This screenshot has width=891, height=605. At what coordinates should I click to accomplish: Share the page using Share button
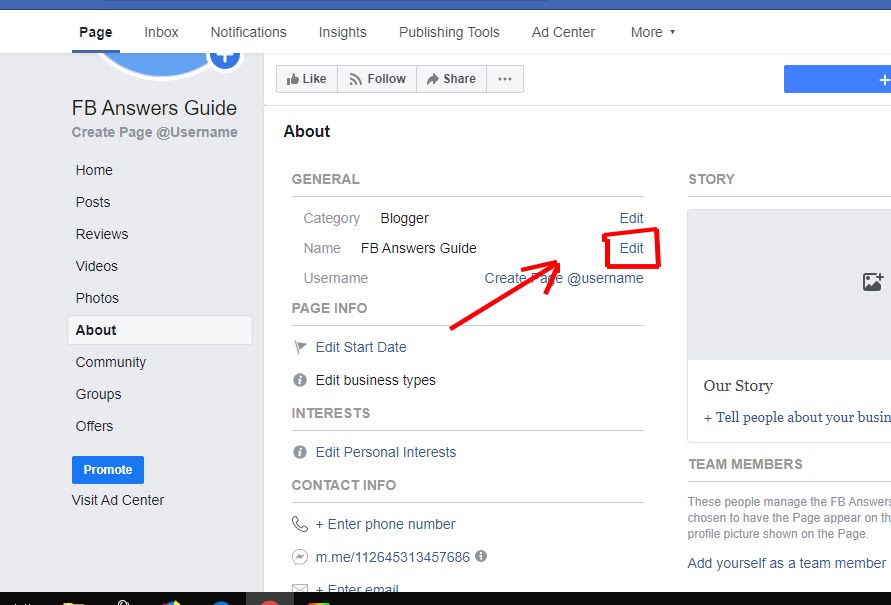click(452, 79)
